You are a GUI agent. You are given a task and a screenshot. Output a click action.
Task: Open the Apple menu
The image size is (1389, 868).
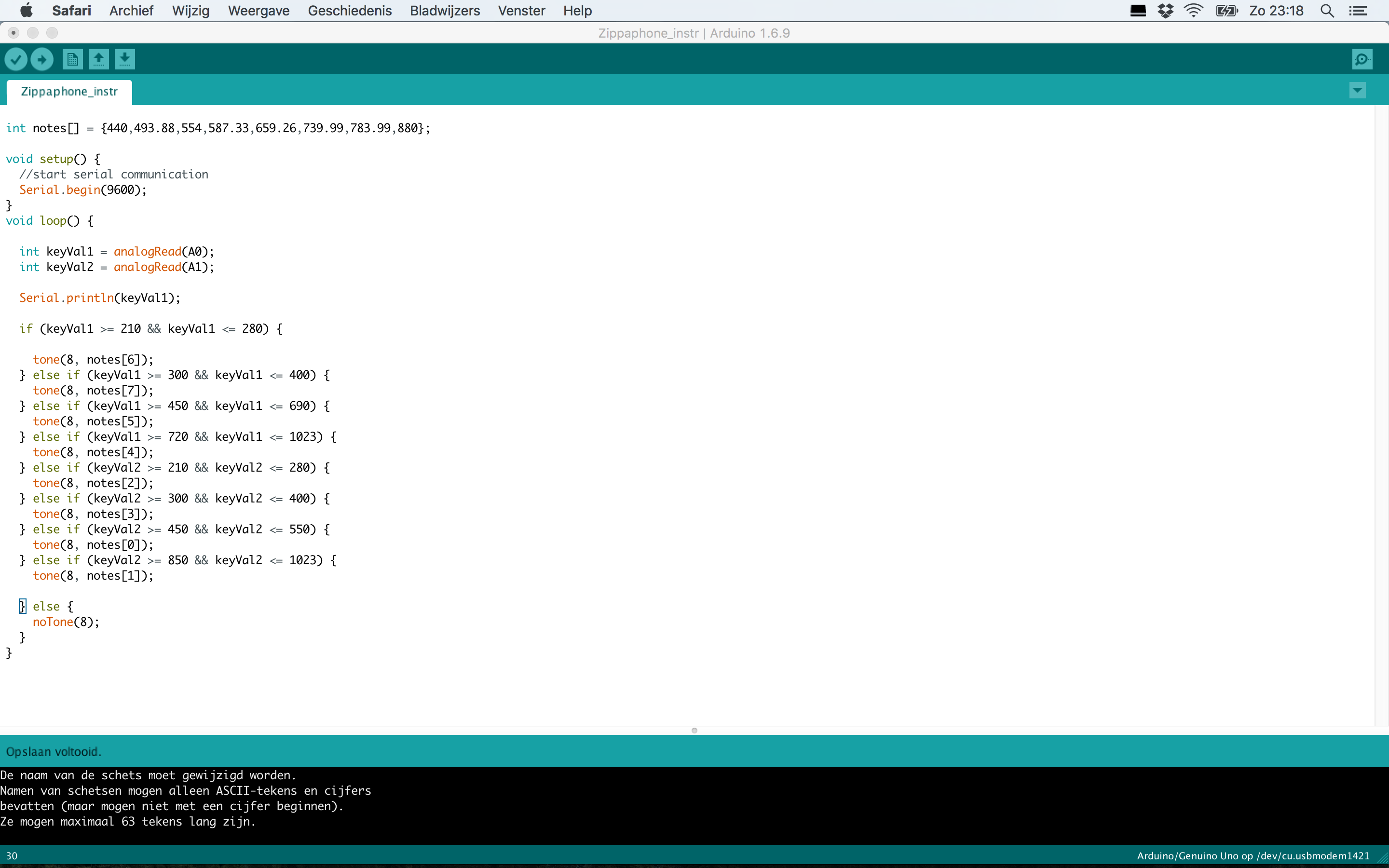[27, 11]
